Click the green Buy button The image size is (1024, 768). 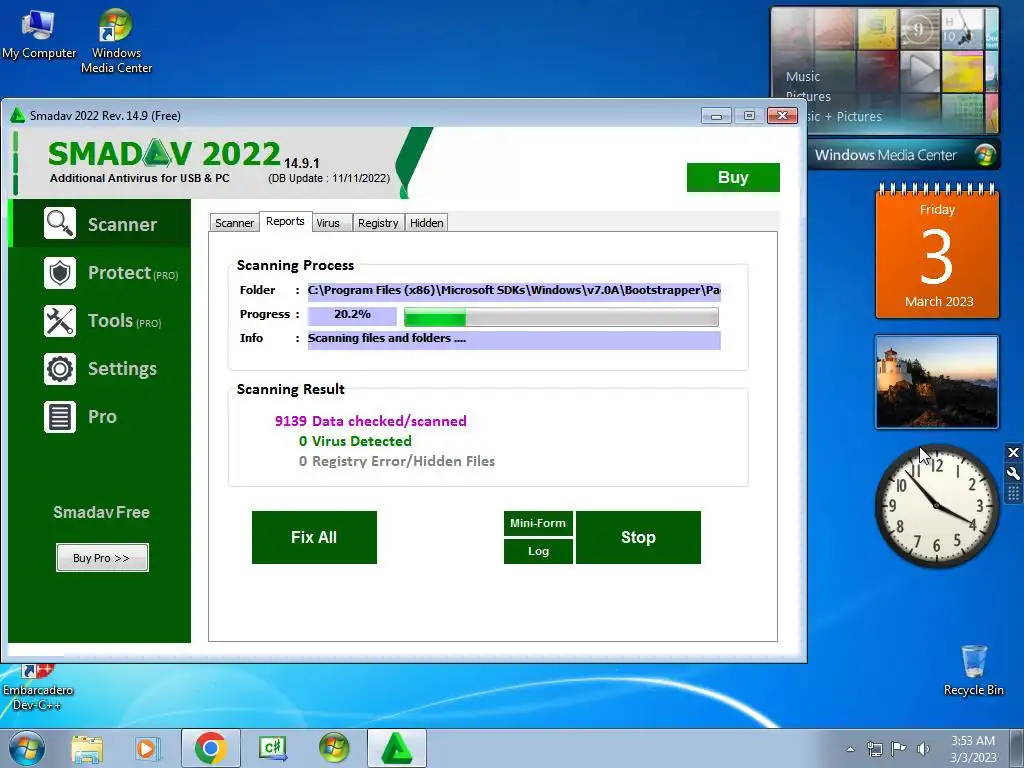[x=733, y=178]
